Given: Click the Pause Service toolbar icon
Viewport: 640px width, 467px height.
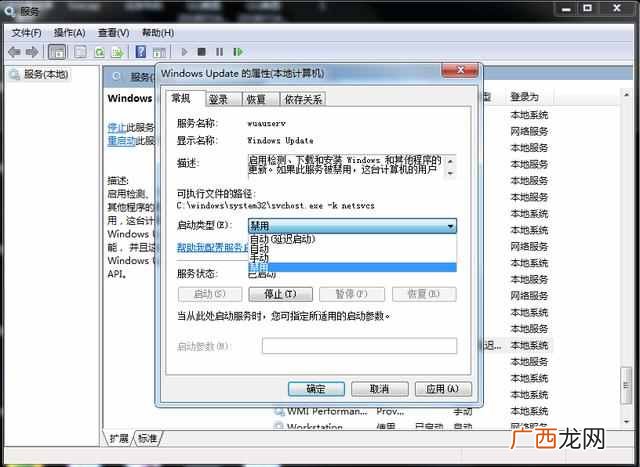Looking at the screenshot, I should 220,52.
